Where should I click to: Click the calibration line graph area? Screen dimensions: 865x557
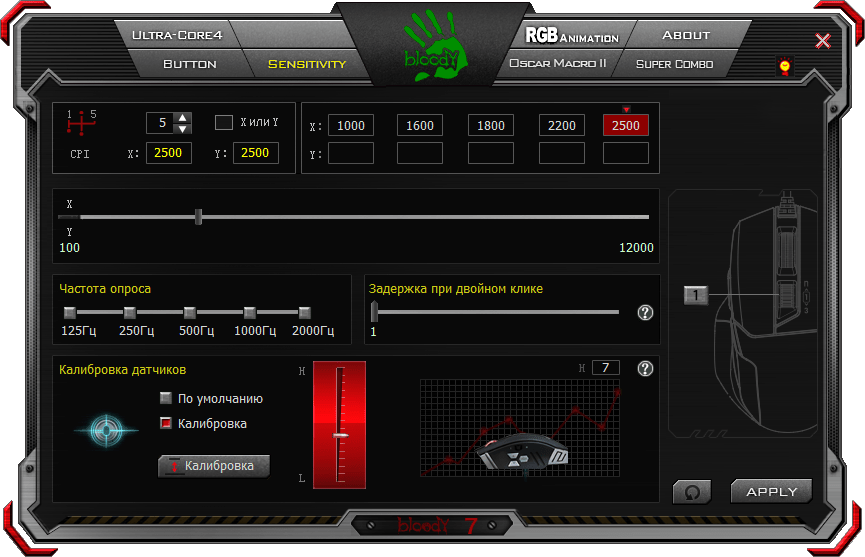(520, 428)
